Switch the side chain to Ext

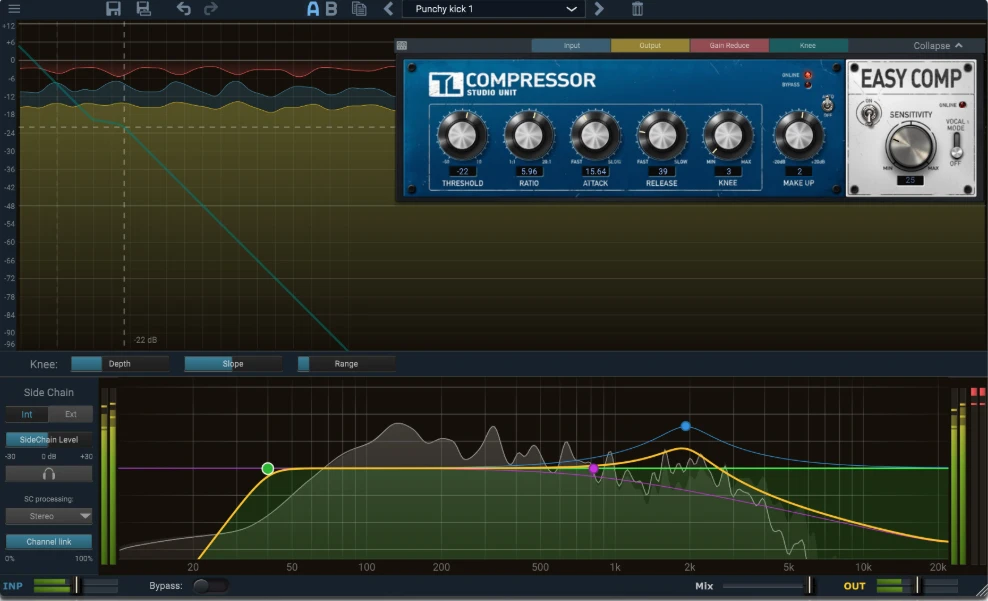click(x=71, y=414)
